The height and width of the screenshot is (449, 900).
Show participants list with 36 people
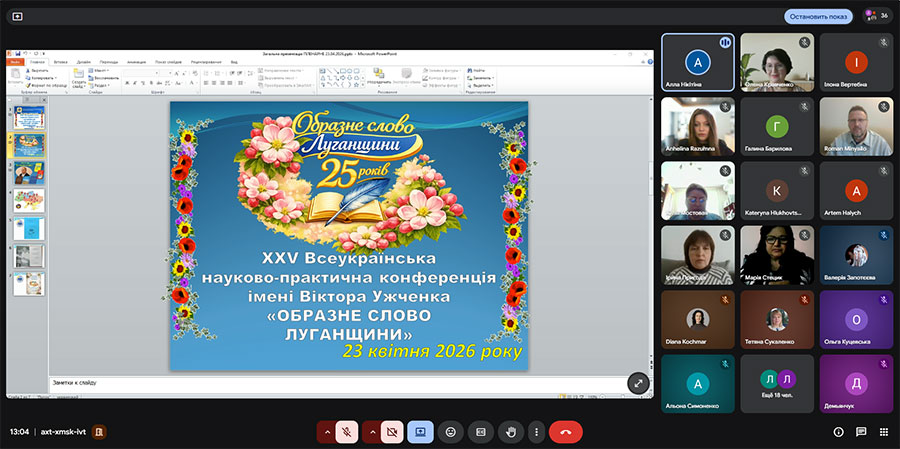876,16
